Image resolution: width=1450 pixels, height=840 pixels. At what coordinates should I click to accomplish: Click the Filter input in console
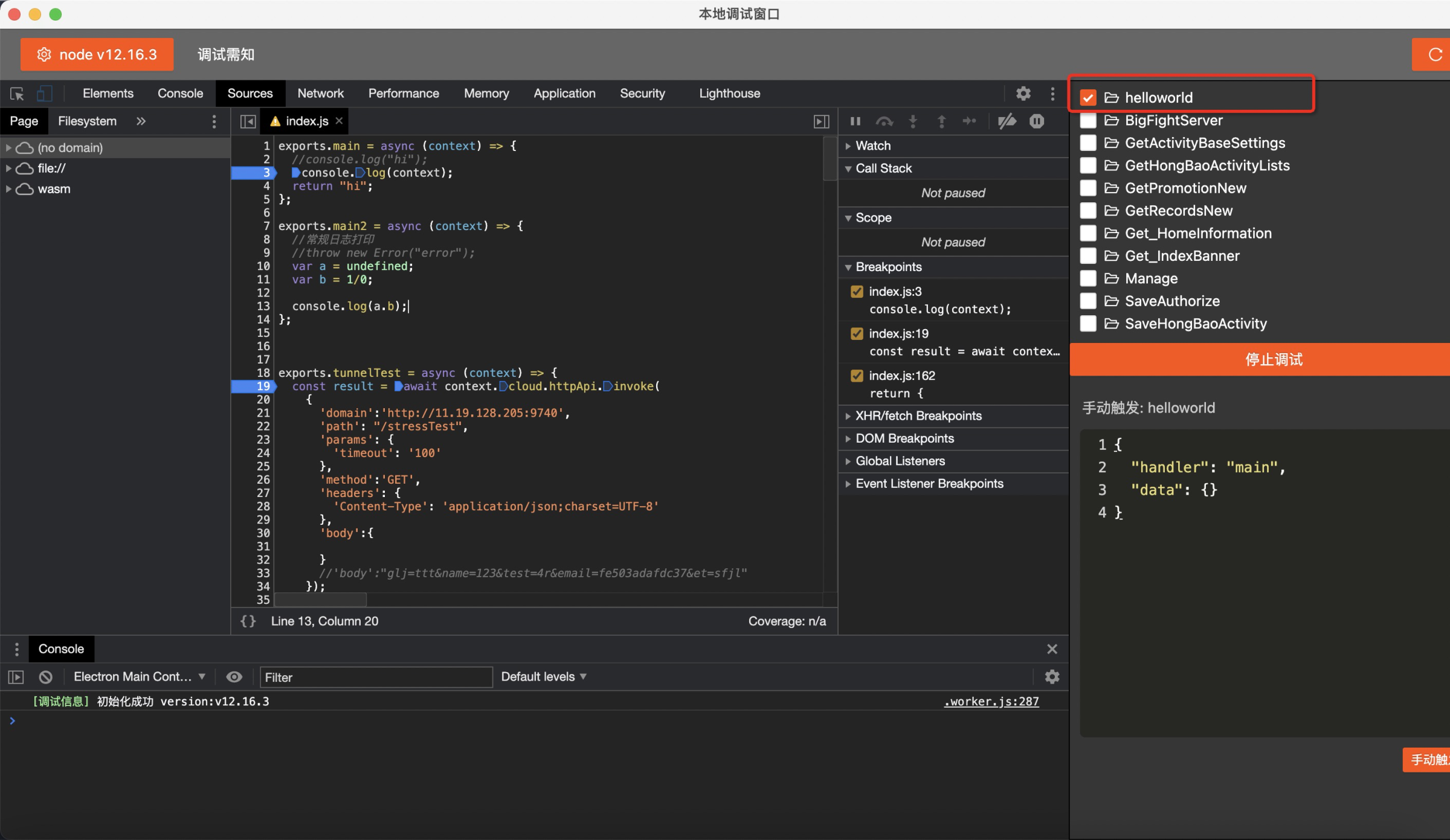pyautogui.click(x=376, y=677)
